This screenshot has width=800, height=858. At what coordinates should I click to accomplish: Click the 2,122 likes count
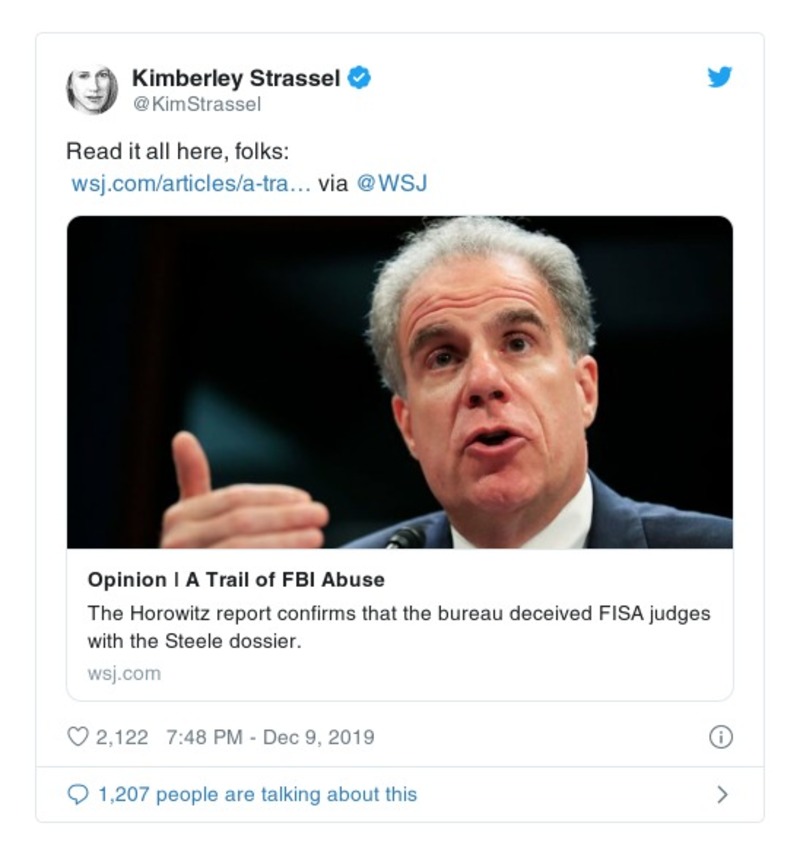[122, 737]
